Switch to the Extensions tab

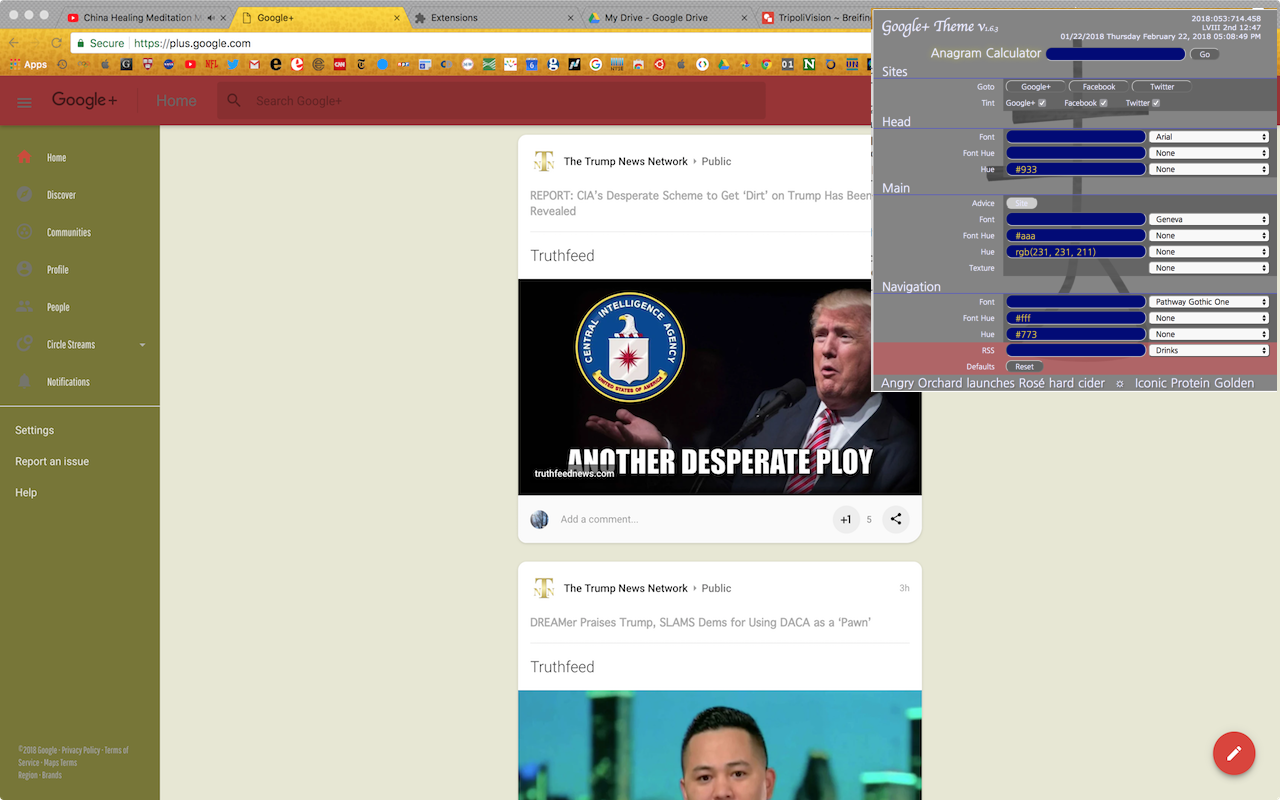coord(495,18)
